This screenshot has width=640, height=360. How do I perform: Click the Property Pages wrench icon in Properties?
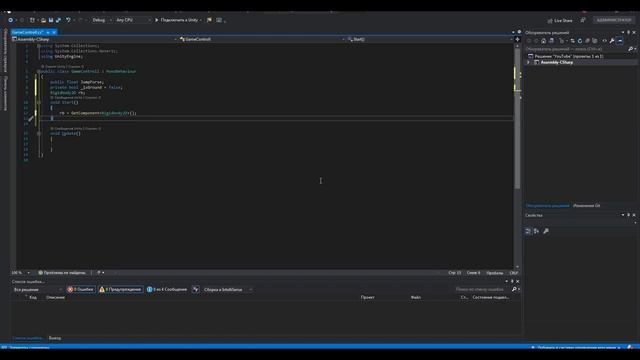coord(546,231)
